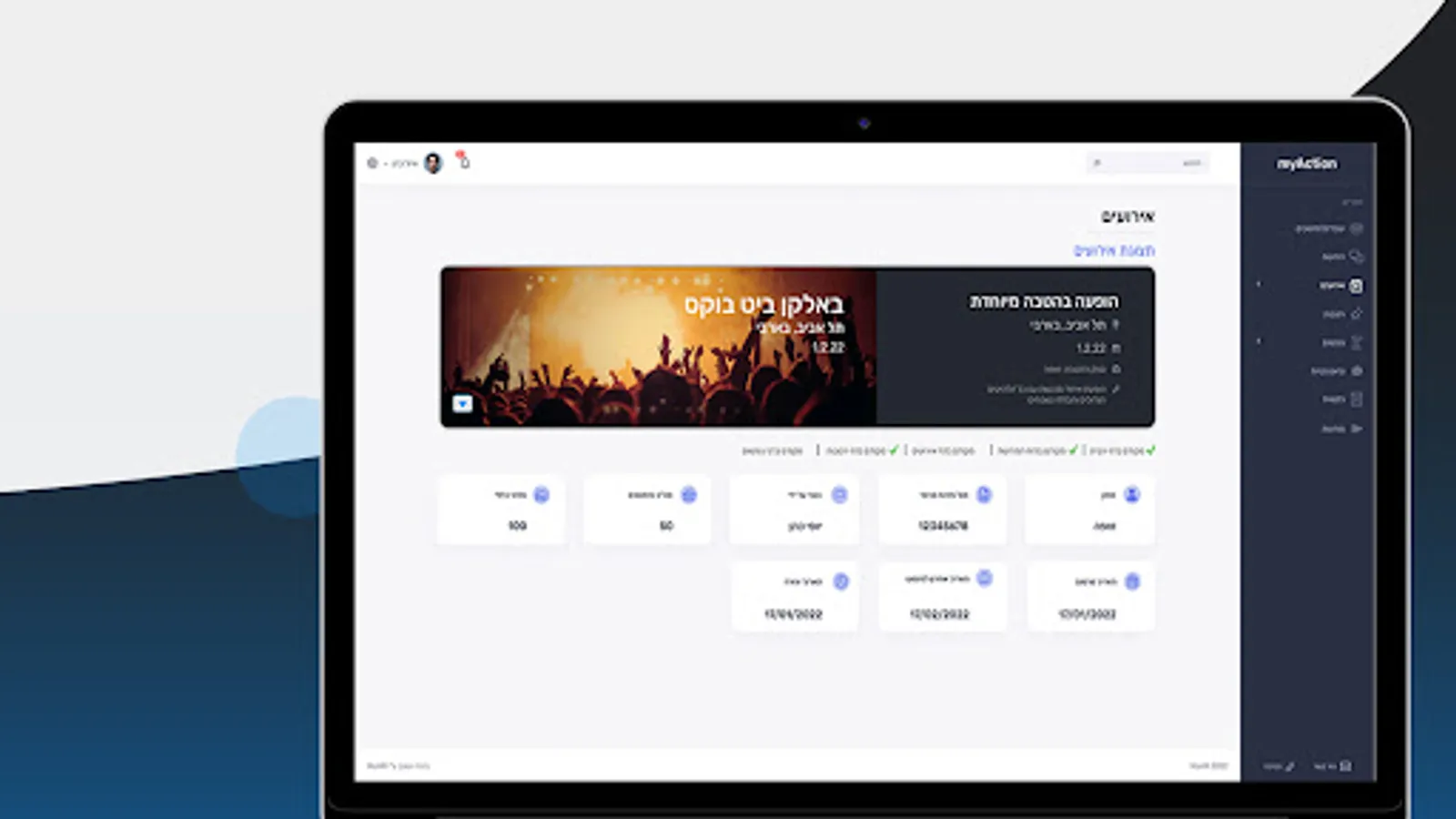Expand the hourglass sidebar item arrow
The height and width of the screenshot is (819, 1456).
coord(1259,342)
